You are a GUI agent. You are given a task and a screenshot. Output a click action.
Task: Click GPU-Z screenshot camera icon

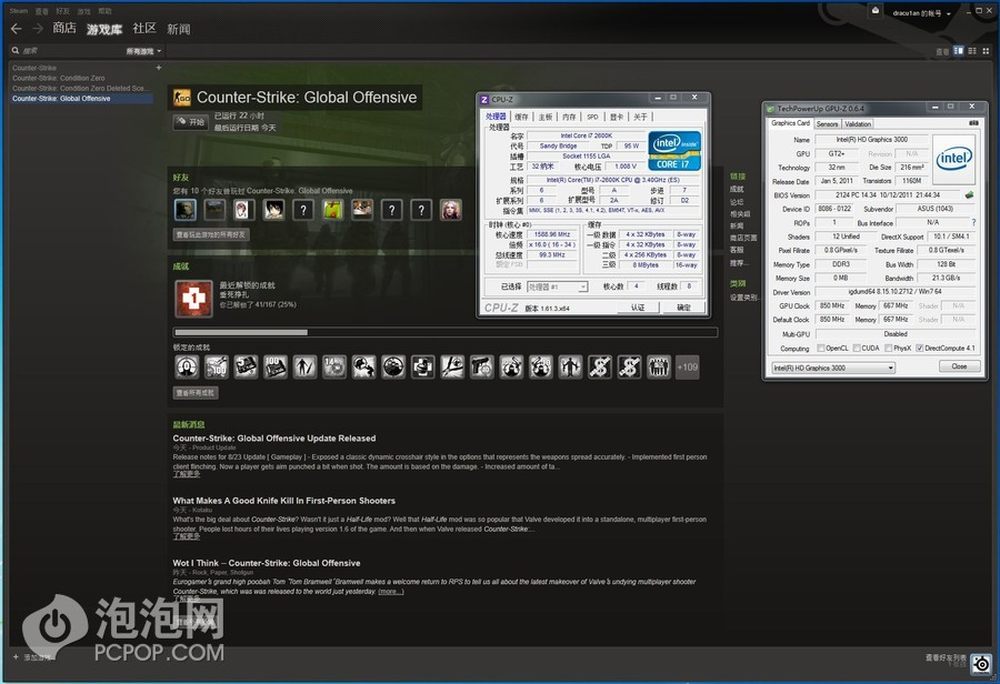[x=974, y=123]
